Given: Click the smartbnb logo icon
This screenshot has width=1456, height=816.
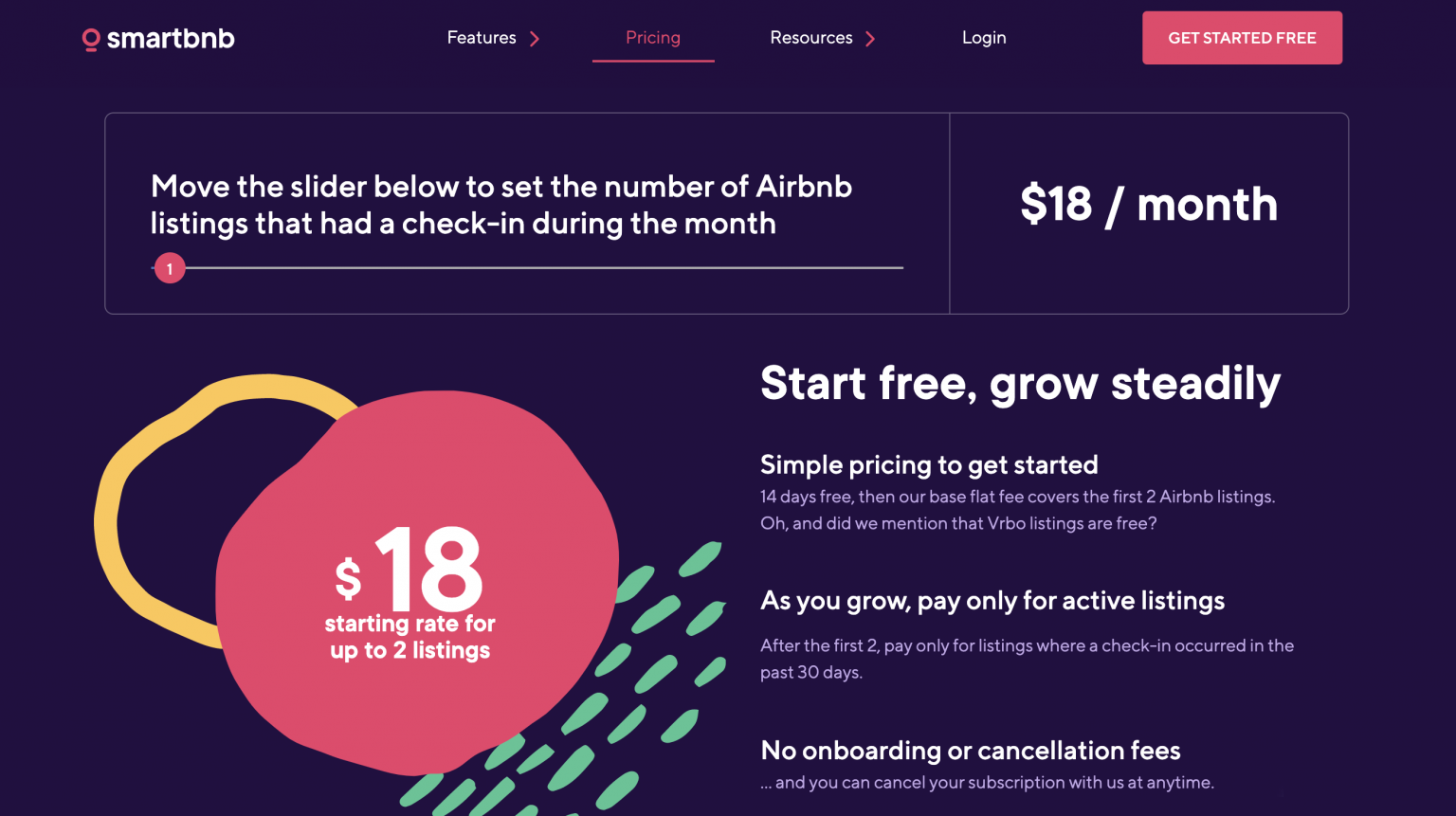Looking at the screenshot, I should tap(91, 38).
